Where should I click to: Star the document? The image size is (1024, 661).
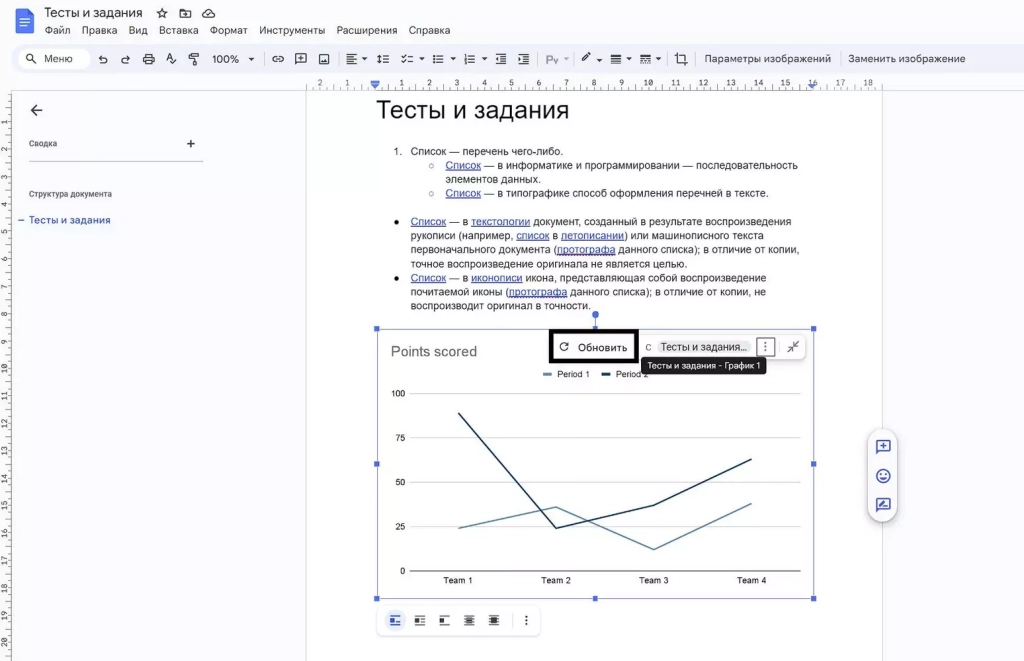pos(160,12)
